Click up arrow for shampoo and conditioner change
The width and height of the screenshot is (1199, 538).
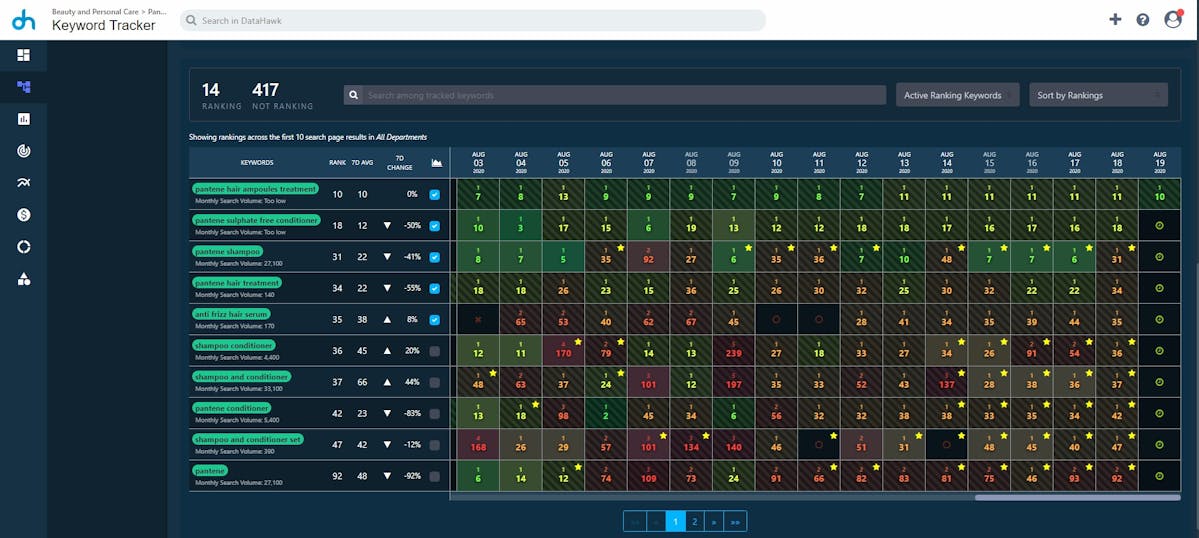(x=387, y=382)
